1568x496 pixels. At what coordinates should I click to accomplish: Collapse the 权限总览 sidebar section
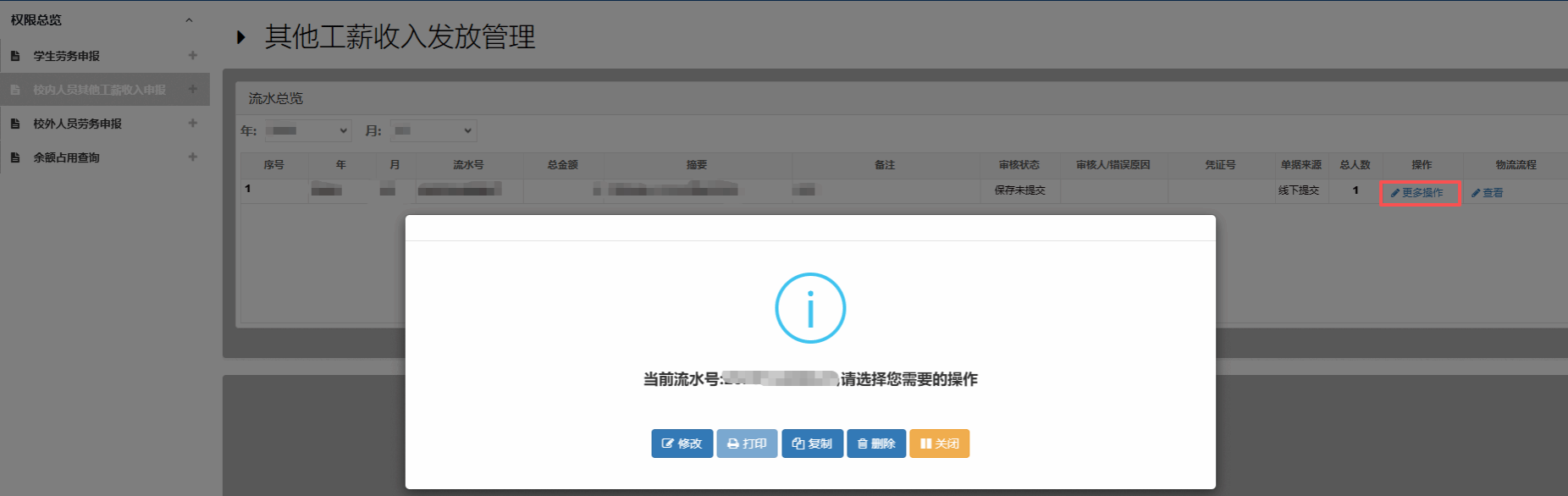pyautogui.click(x=189, y=20)
